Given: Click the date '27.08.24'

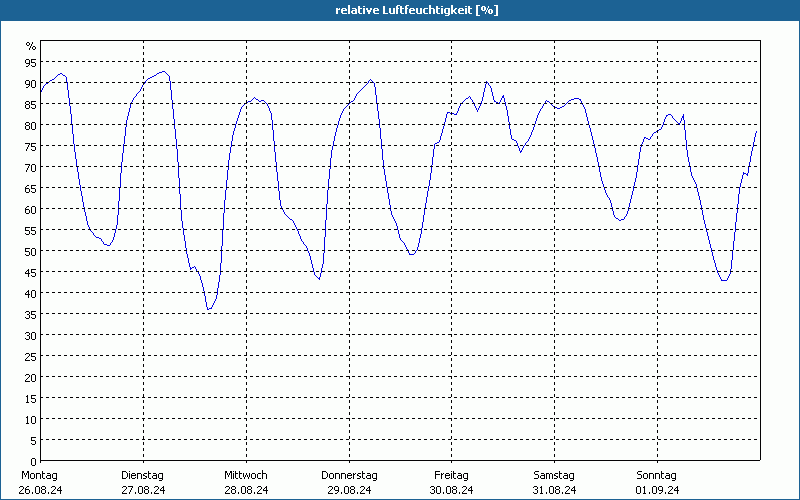Looking at the screenshot, I should (x=143, y=490).
